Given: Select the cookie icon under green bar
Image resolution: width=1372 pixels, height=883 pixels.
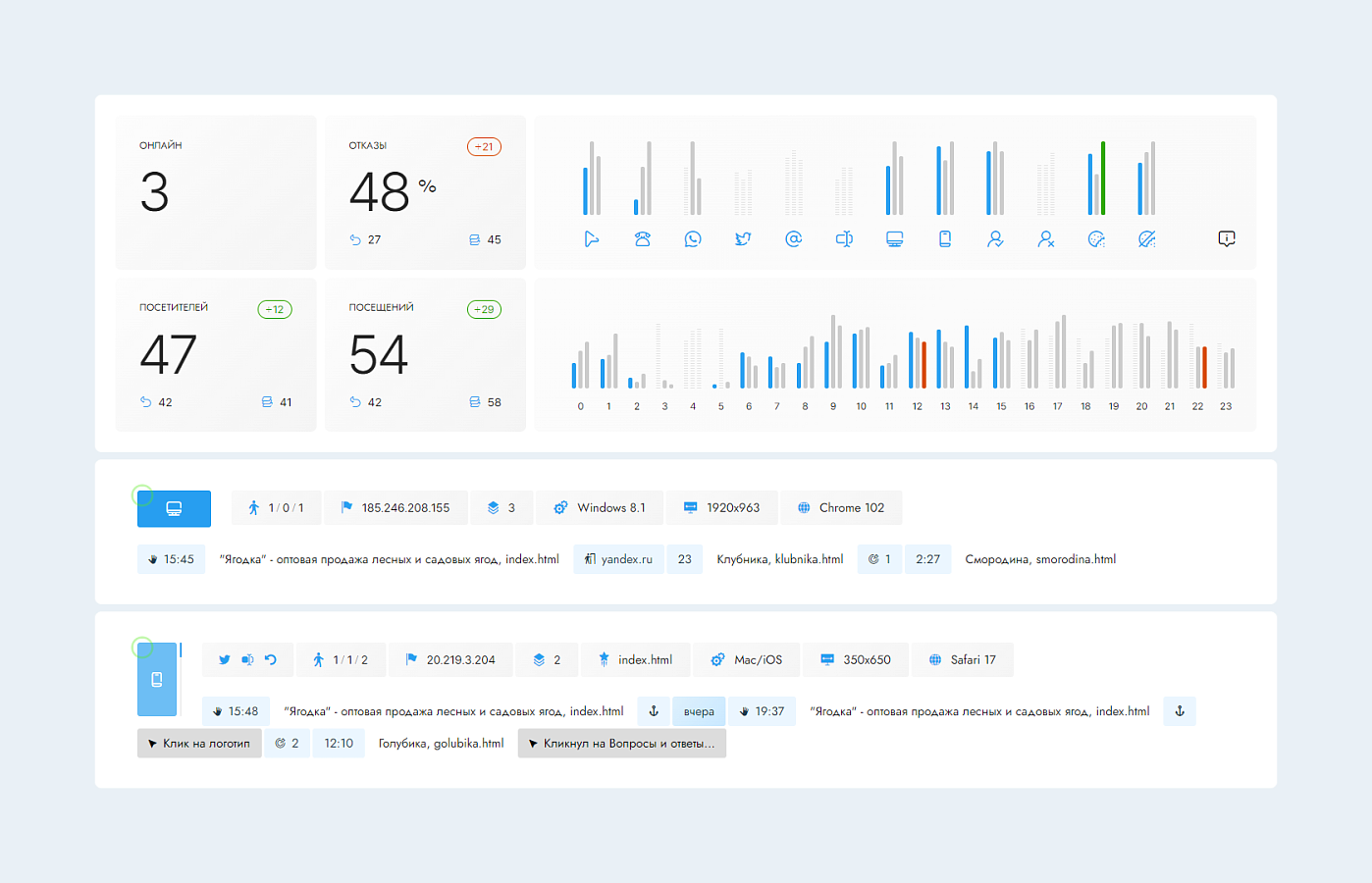Looking at the screenshot, I should [1096, 238].
